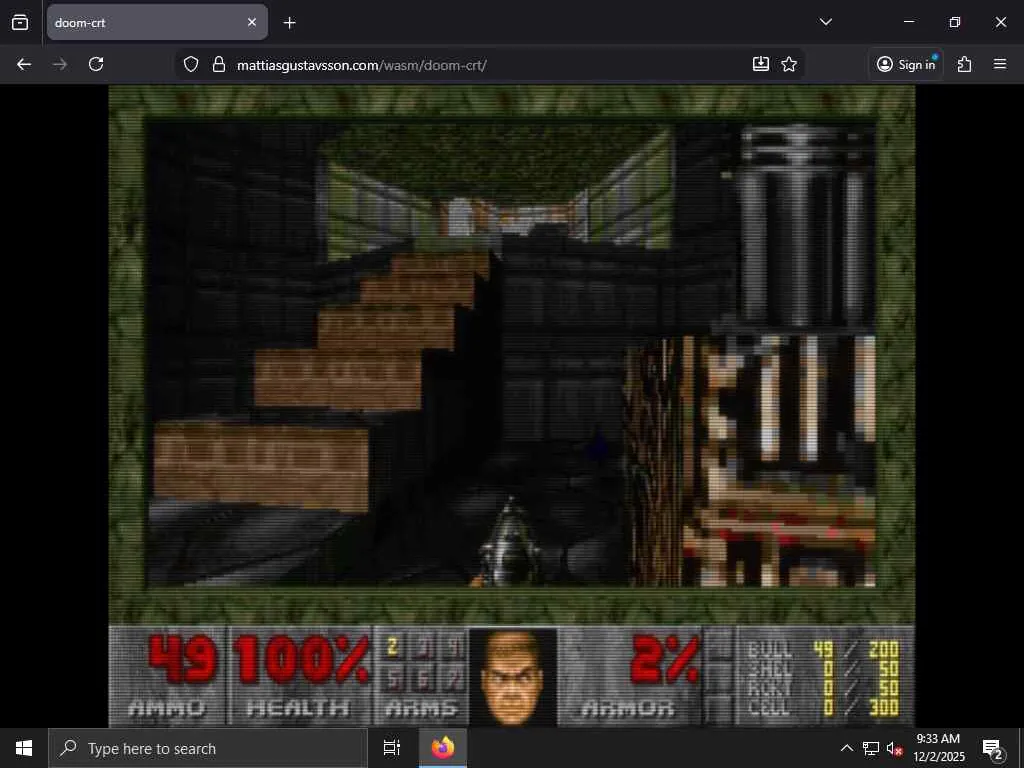Click the CELL ammo max 300 value
This screenshot has width=1024, height=768.
point(883,706)
